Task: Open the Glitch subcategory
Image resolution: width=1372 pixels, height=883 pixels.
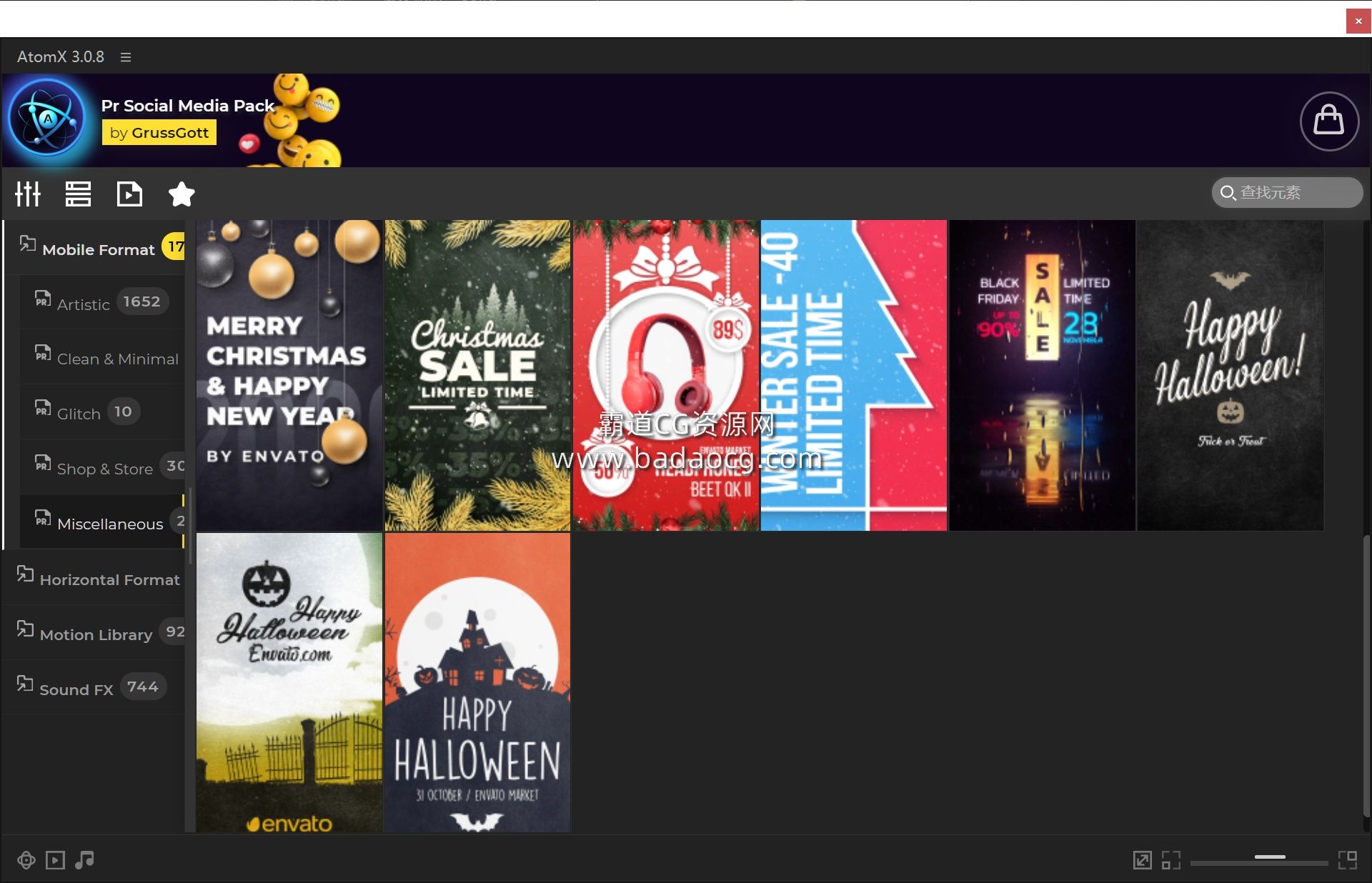Action: pyautogui.click(x=102, y=413)
